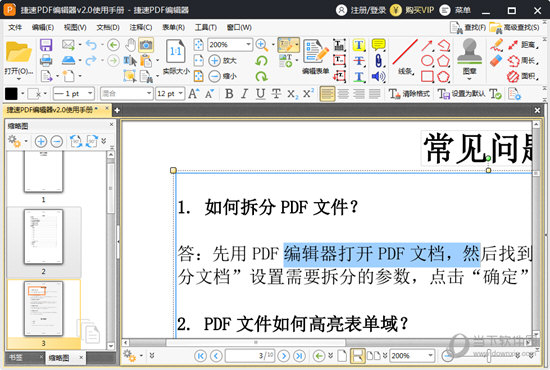Expand thumbnail panel options gear dropdown

(26, 141)
